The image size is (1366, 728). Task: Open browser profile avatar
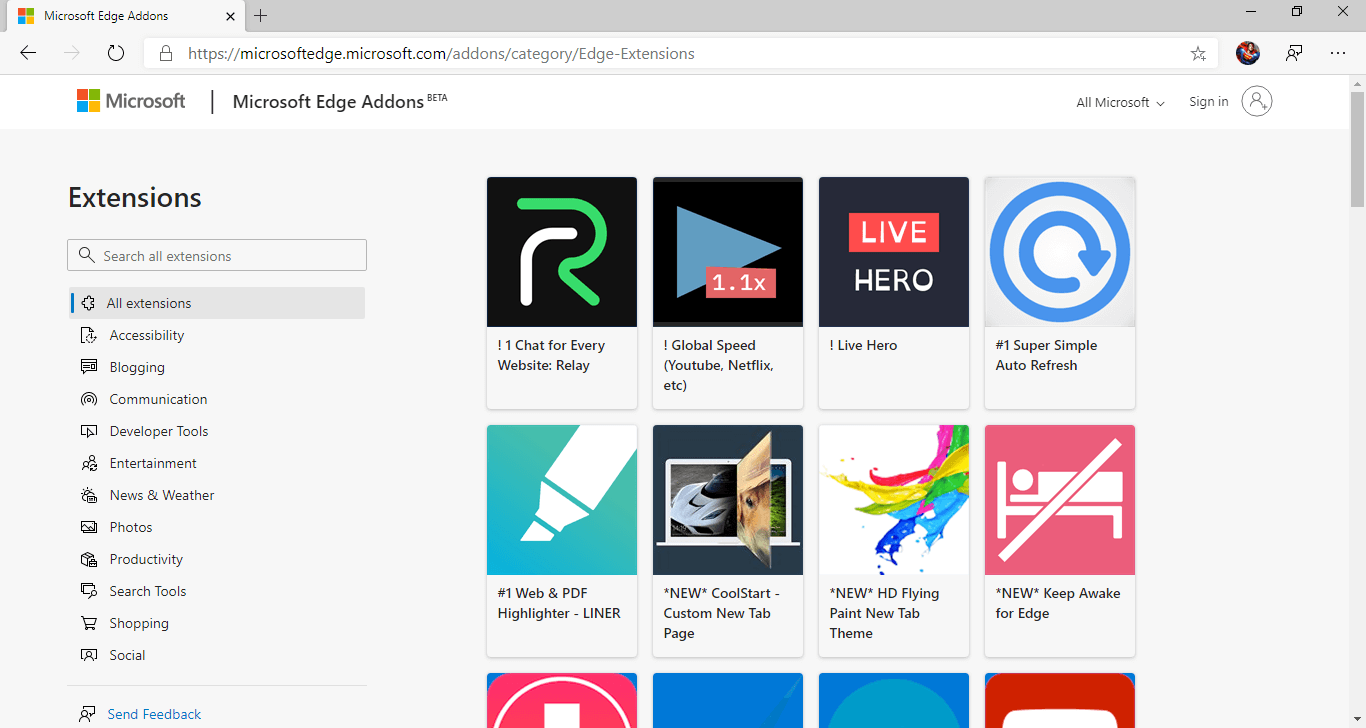point(1248,53)
